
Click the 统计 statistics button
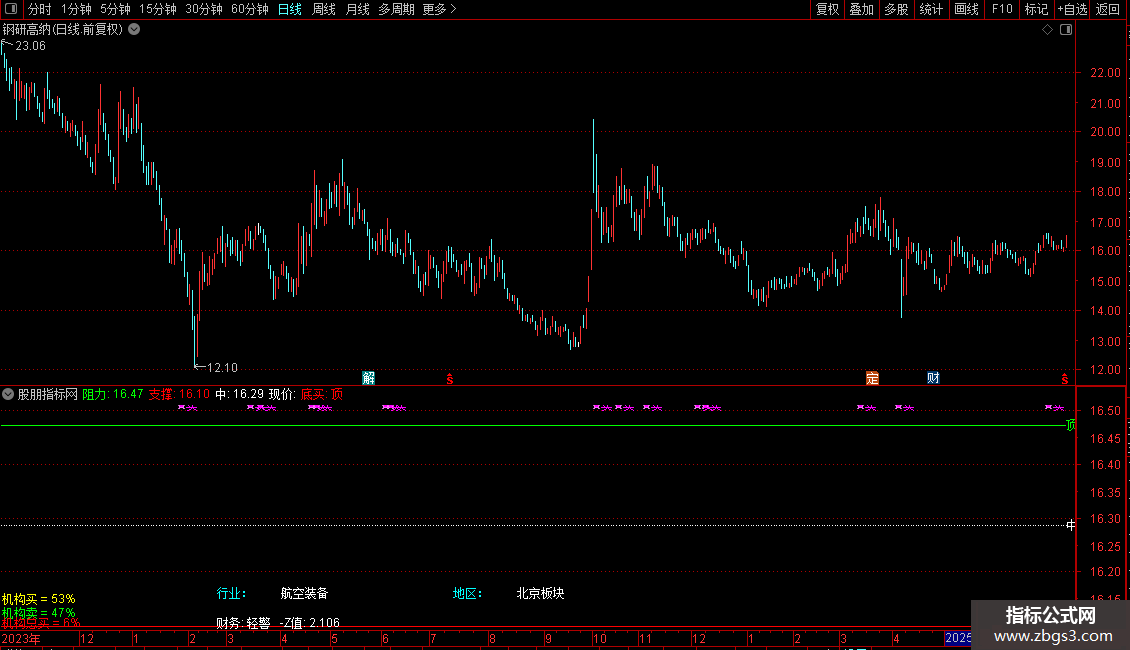931,9
